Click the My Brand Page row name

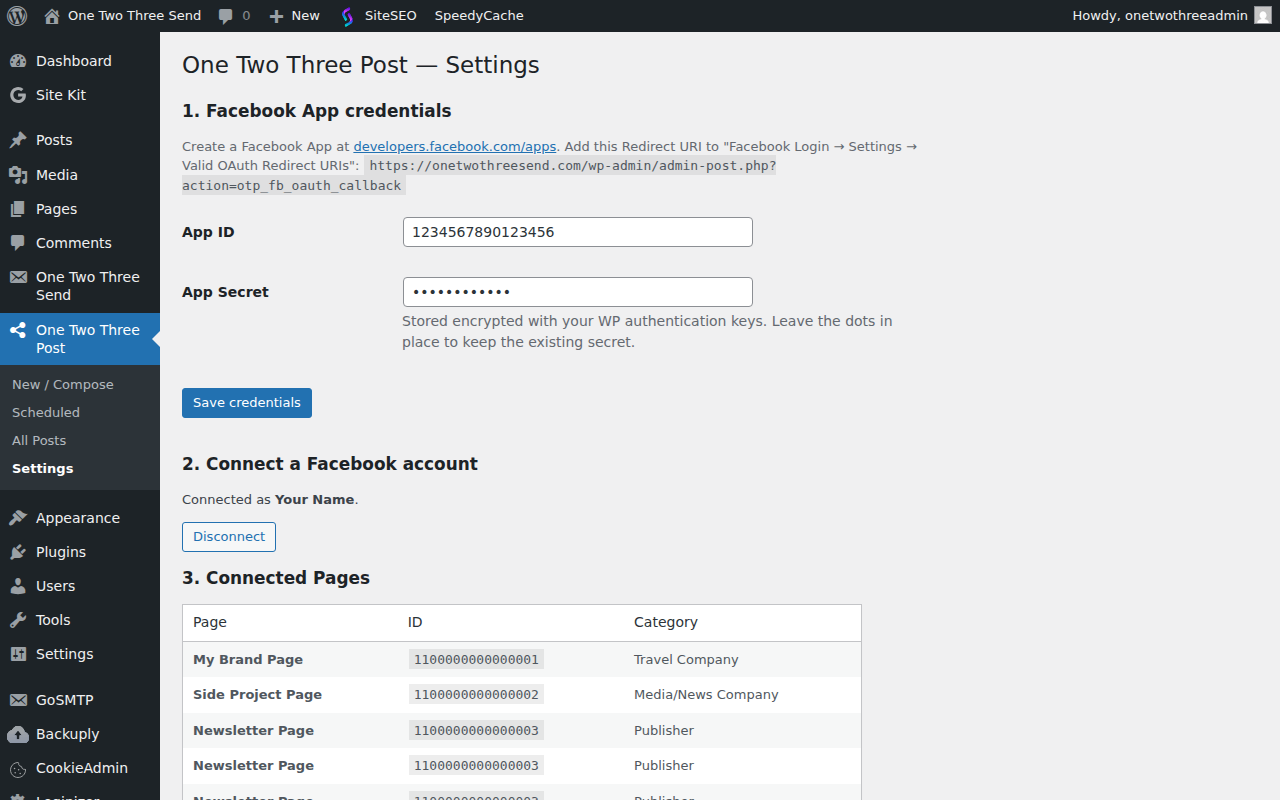point(248,660)
